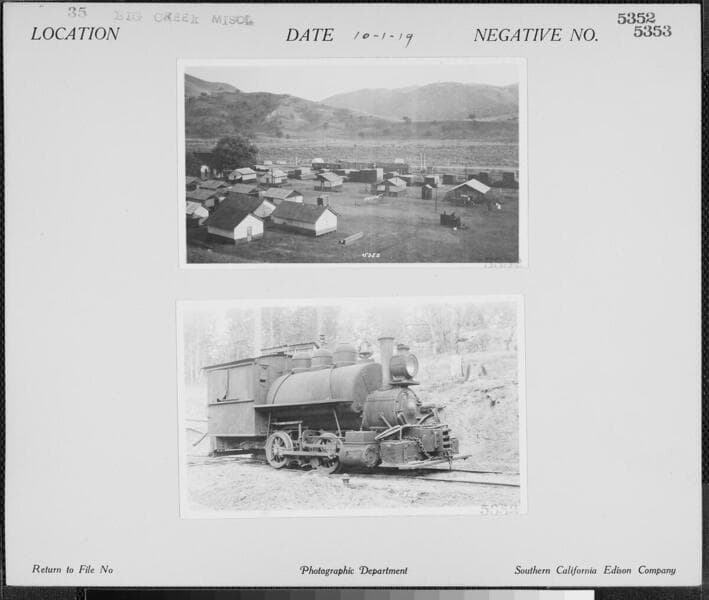Image resolution: width=709 pixels, height=600 pixels.
Task: Click the LOCATION label
Action: click(x=75, y=34)
